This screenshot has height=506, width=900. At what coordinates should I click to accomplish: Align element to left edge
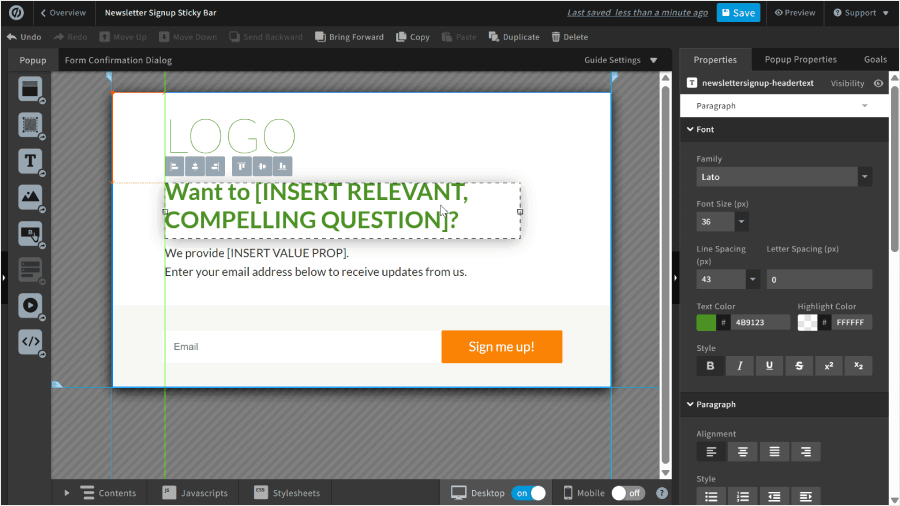pyautogui.click(x=174, y=166)
